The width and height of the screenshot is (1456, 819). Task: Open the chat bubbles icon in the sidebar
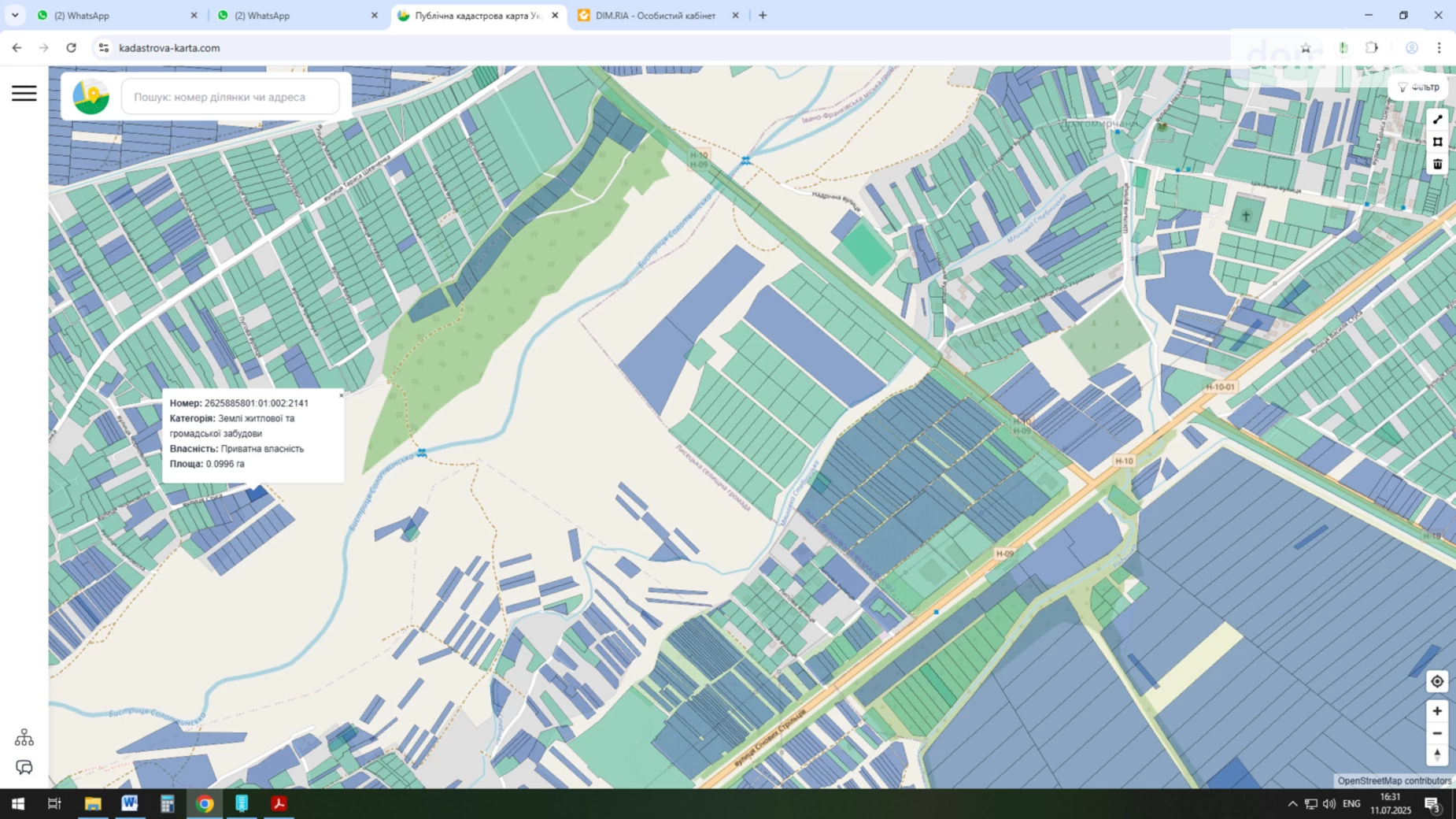click(24, 767)
